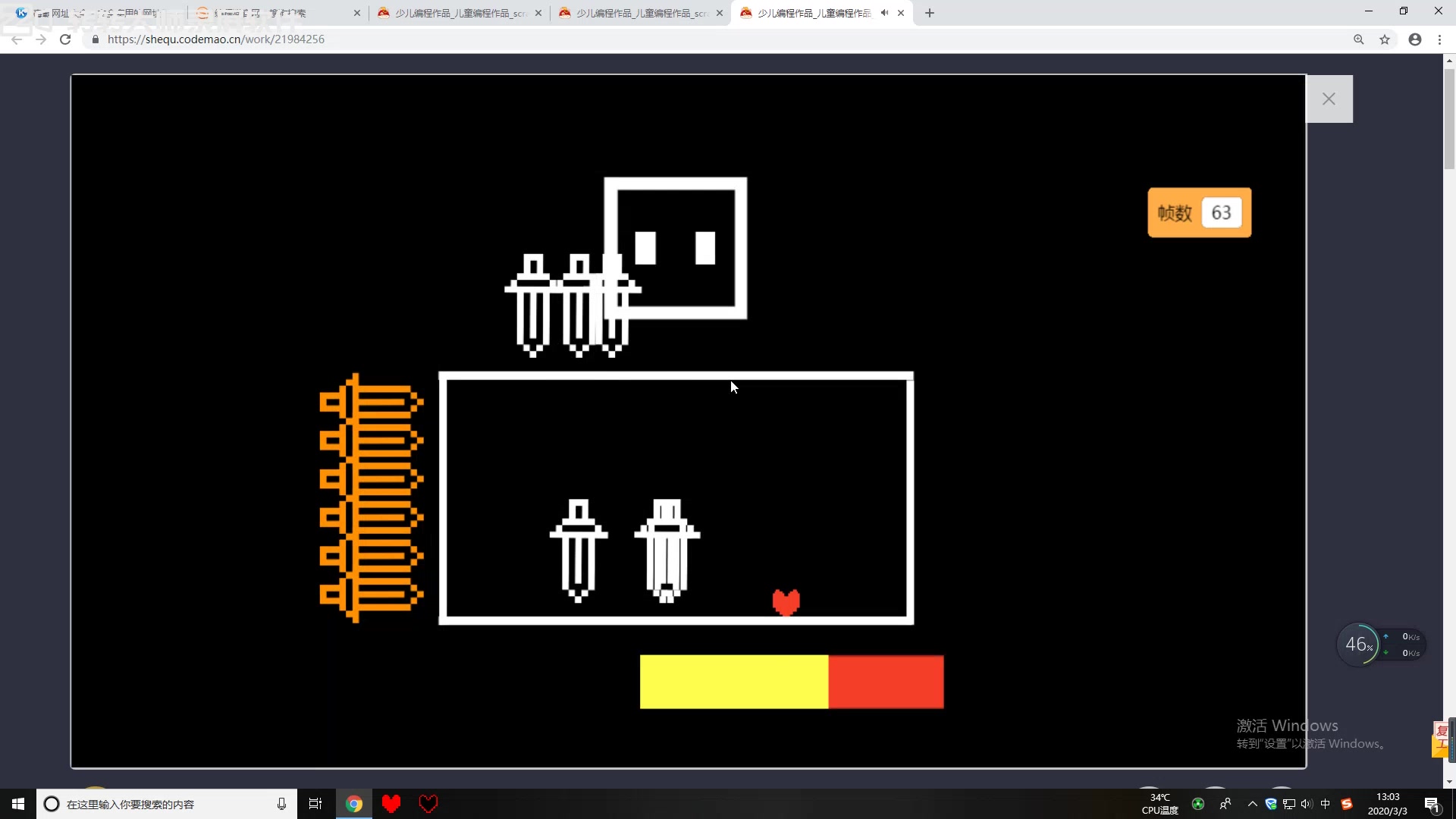Open network settings tray icon
Viewport: 1456px width, 819px height.
tap(1289, 804)
